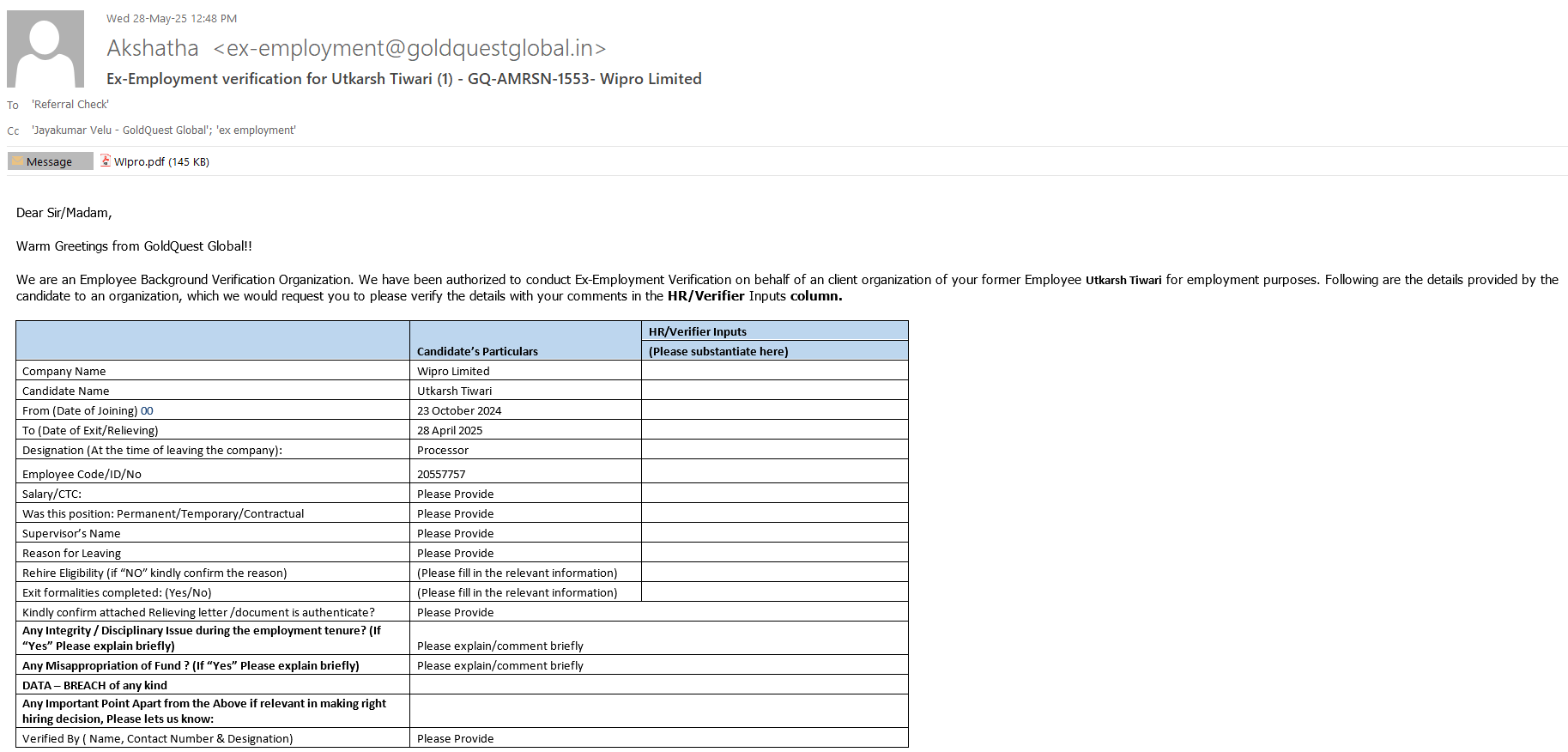The image size is (1568, 752).
Task: Click the sender email ex-employment@goldquestglobal.in
Action: (409, 48)
